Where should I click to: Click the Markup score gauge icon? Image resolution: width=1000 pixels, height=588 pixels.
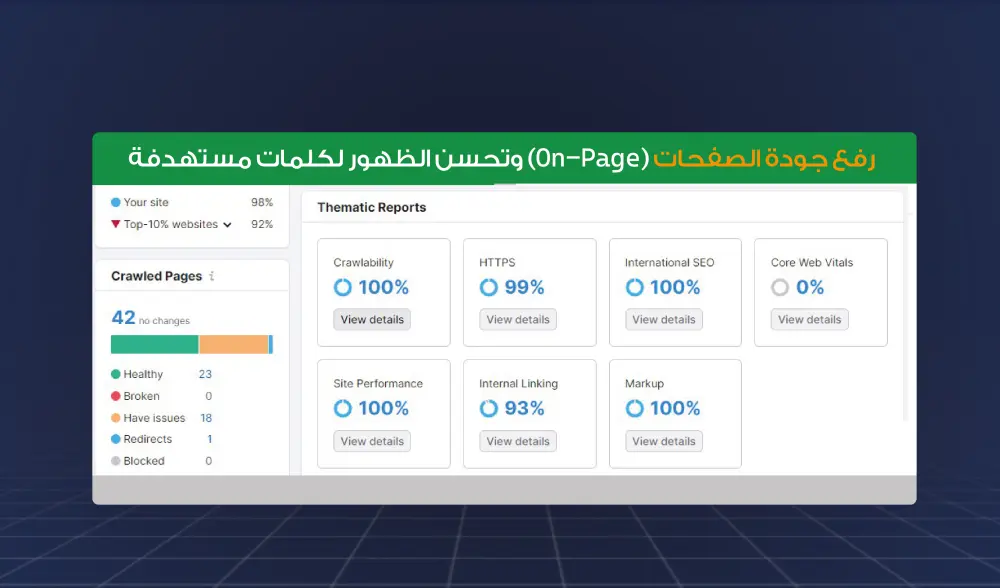635,408
